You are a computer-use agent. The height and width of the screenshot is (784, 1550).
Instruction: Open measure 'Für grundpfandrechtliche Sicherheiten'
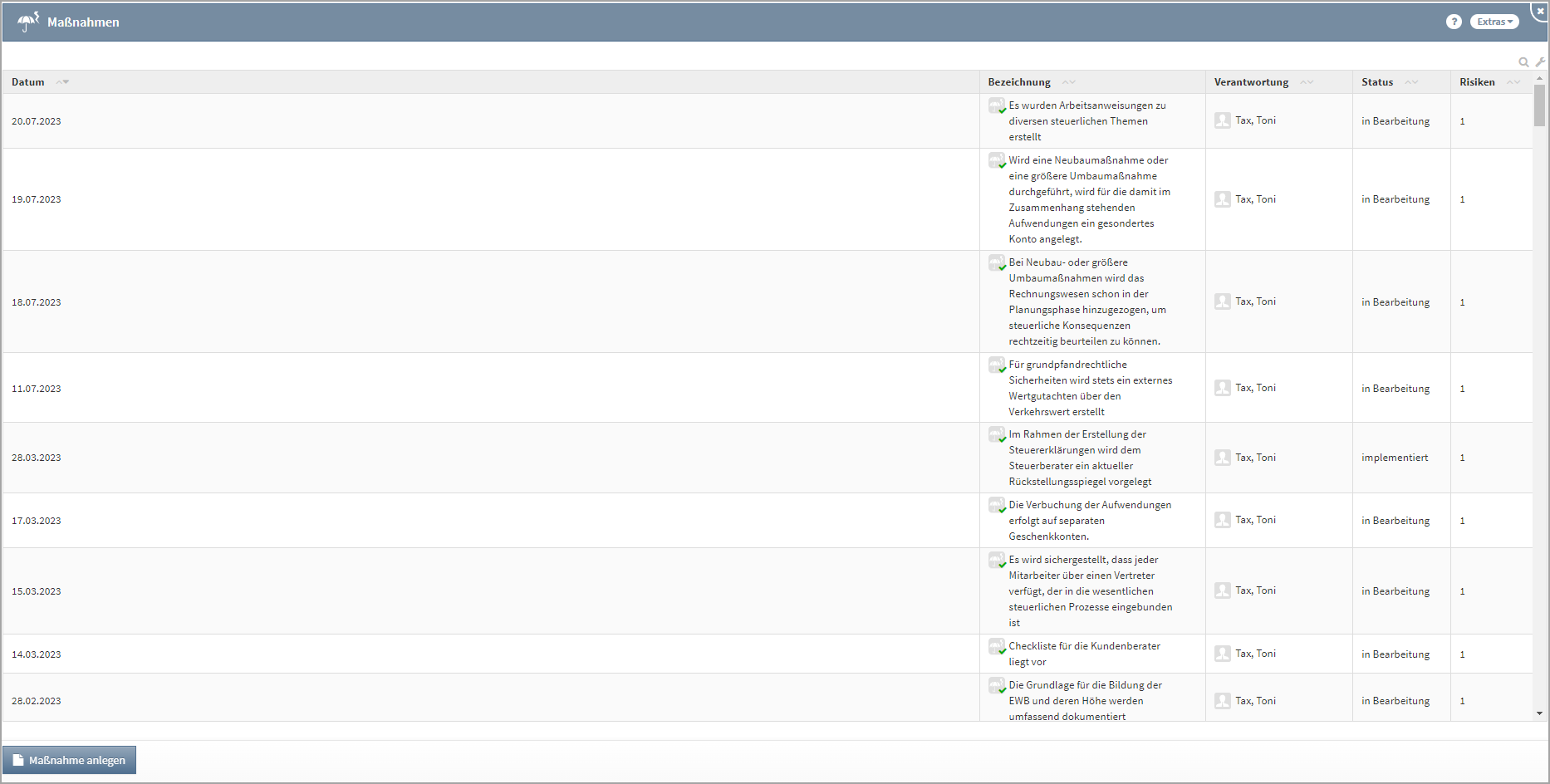coord(1091,388)
